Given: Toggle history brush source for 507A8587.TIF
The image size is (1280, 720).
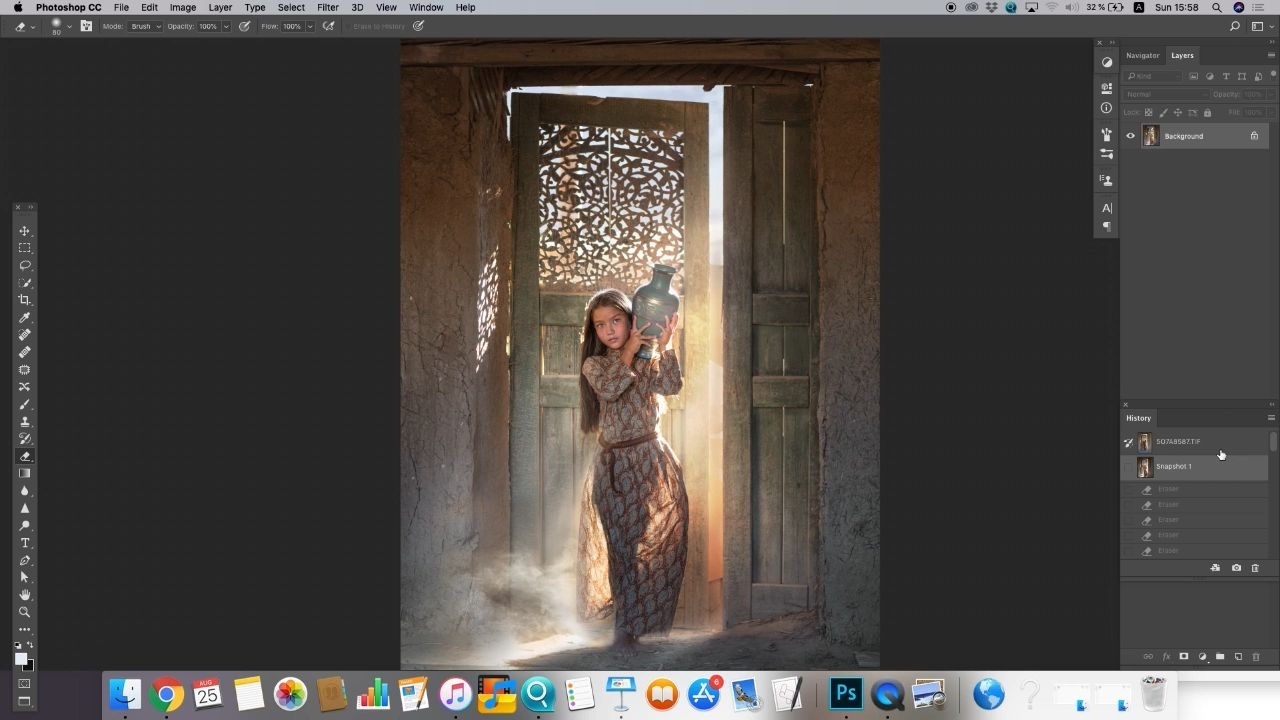Looking at the screenshot, I should pos(1129,442).
